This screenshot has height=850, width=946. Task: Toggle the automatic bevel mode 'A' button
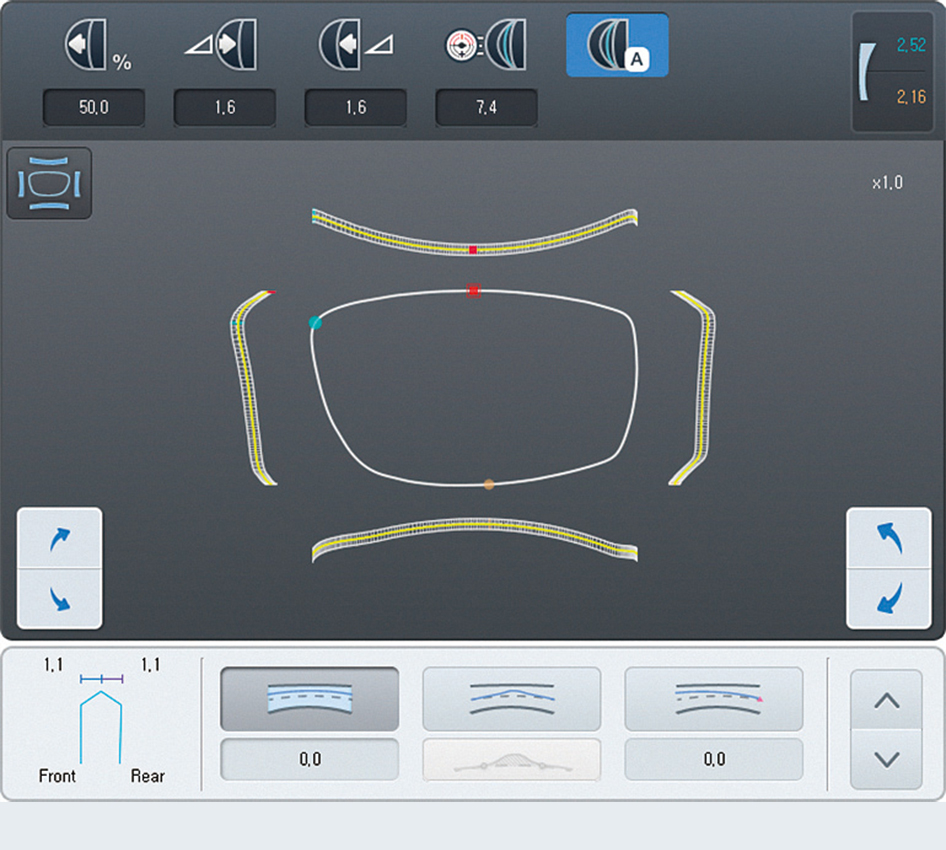point(617,46)
